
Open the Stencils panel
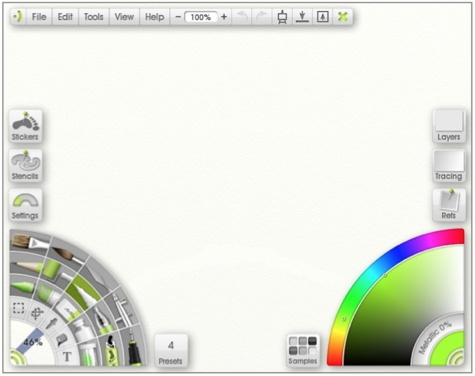(x=25, y=166)
